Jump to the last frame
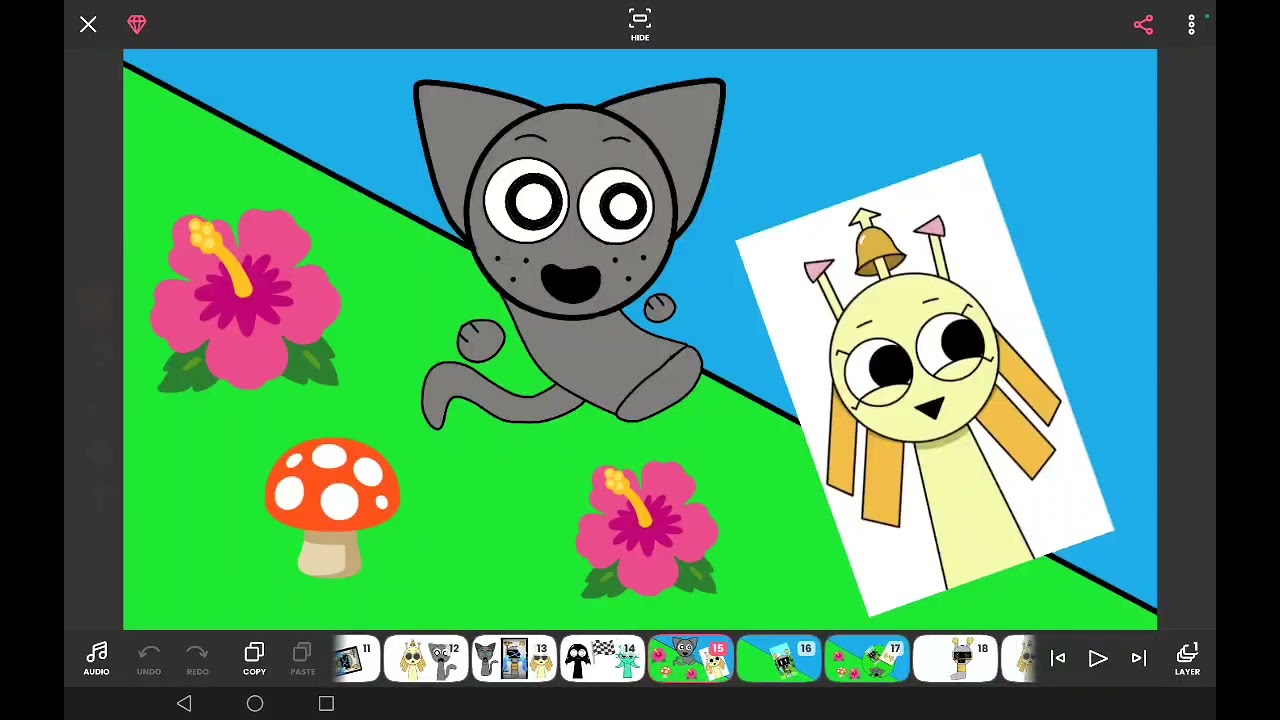The image size is (1280, 720). click(1138, 658)
